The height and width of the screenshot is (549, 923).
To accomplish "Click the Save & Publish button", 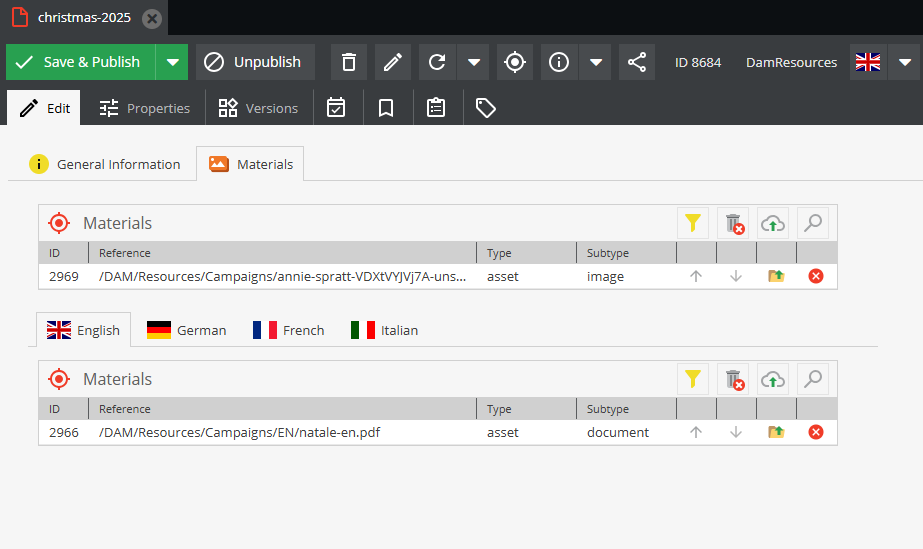I will tap(80, 62).
